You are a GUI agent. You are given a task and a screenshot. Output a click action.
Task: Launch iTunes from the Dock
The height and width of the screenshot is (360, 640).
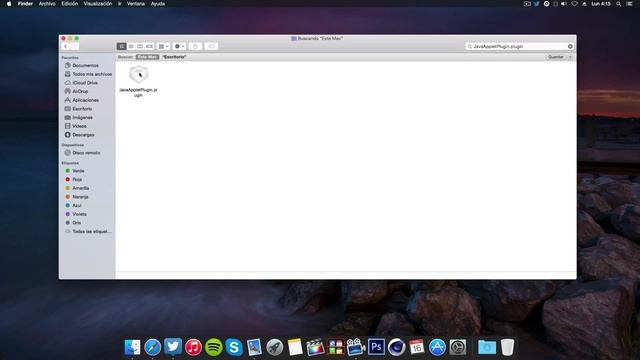(x=193, y=347)
